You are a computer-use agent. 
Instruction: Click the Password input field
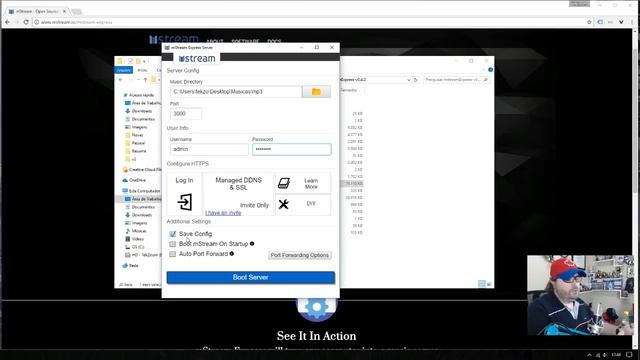click(x=291, y=149)
